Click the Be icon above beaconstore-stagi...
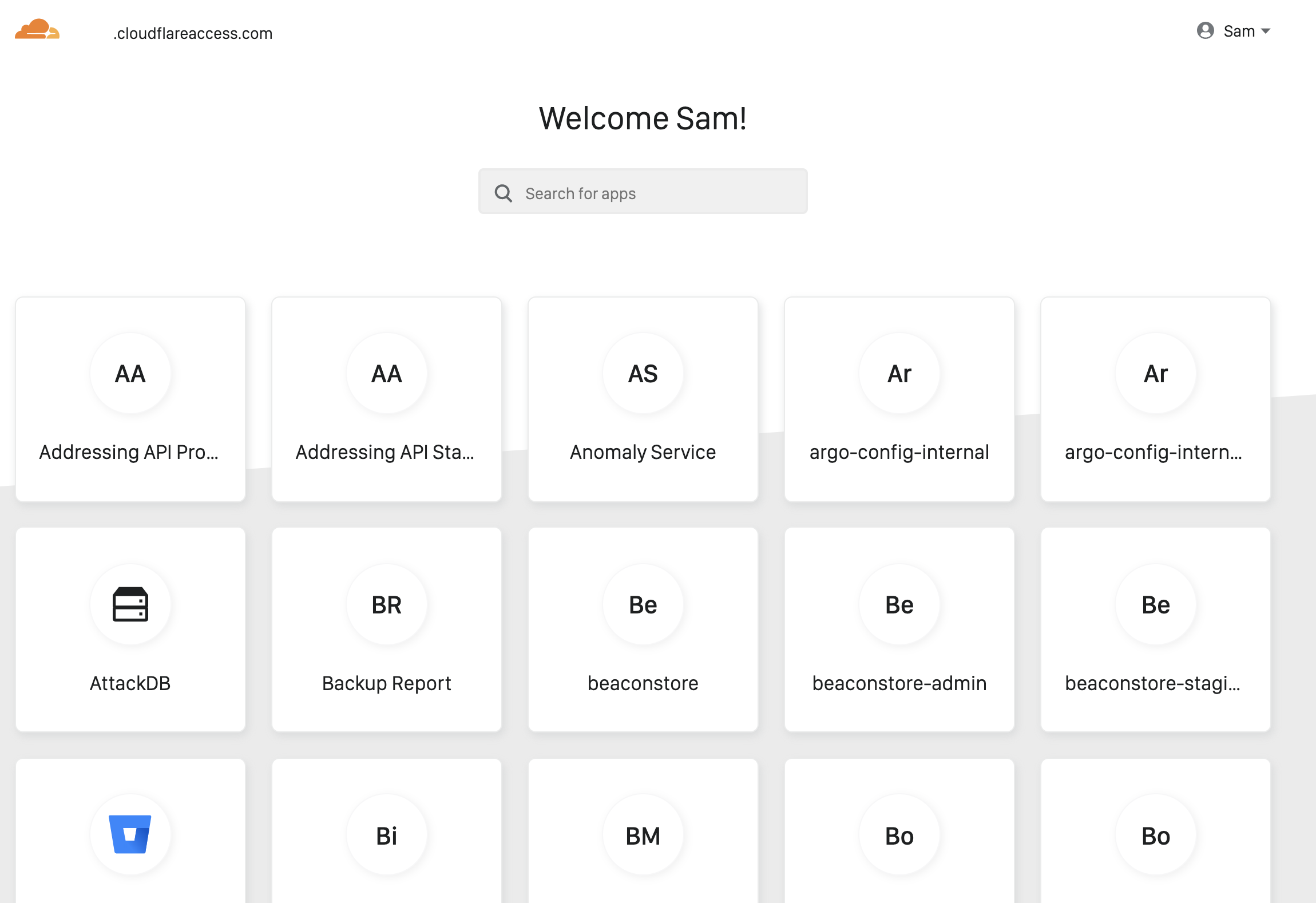Viewport: 1316px width, 903px height. [1156, 604]
